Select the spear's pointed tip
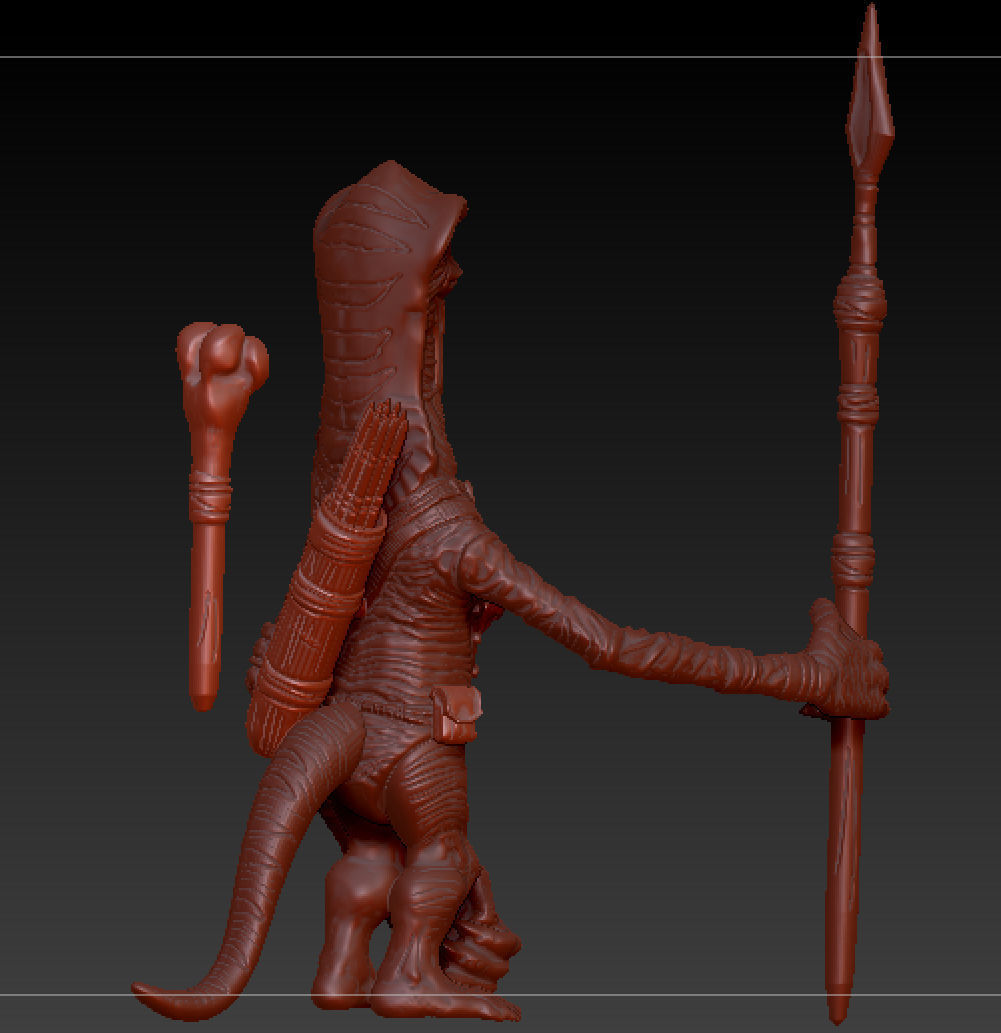The height and width of the screenshot is (1033, 1001). tap(870, 92)
